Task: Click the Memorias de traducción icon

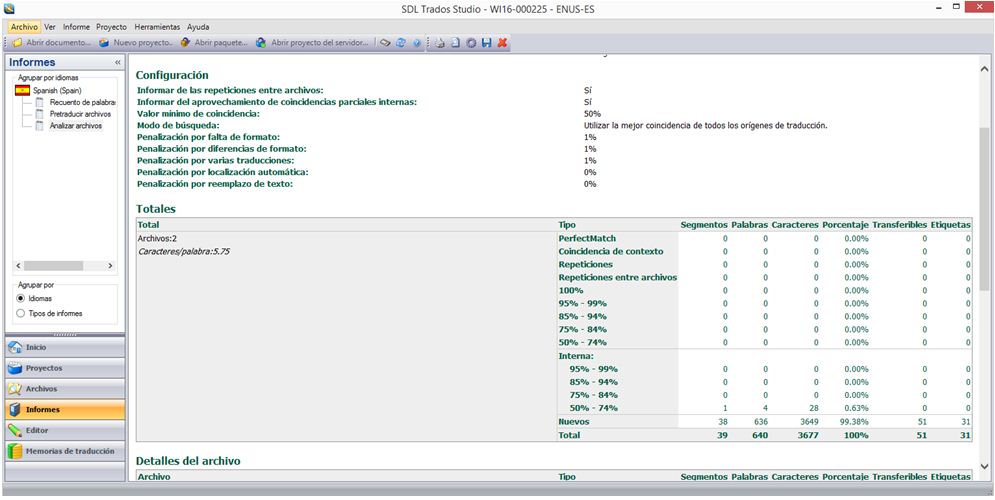Action: coord(15,451)
